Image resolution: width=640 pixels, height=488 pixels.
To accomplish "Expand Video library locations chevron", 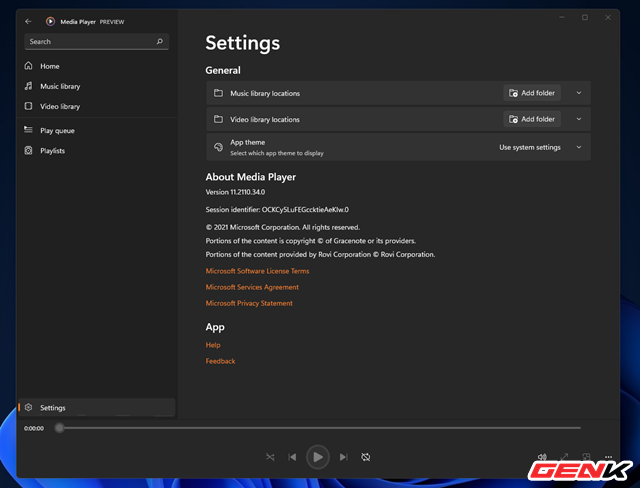I will pyautogui.click(x=579, y=119).
